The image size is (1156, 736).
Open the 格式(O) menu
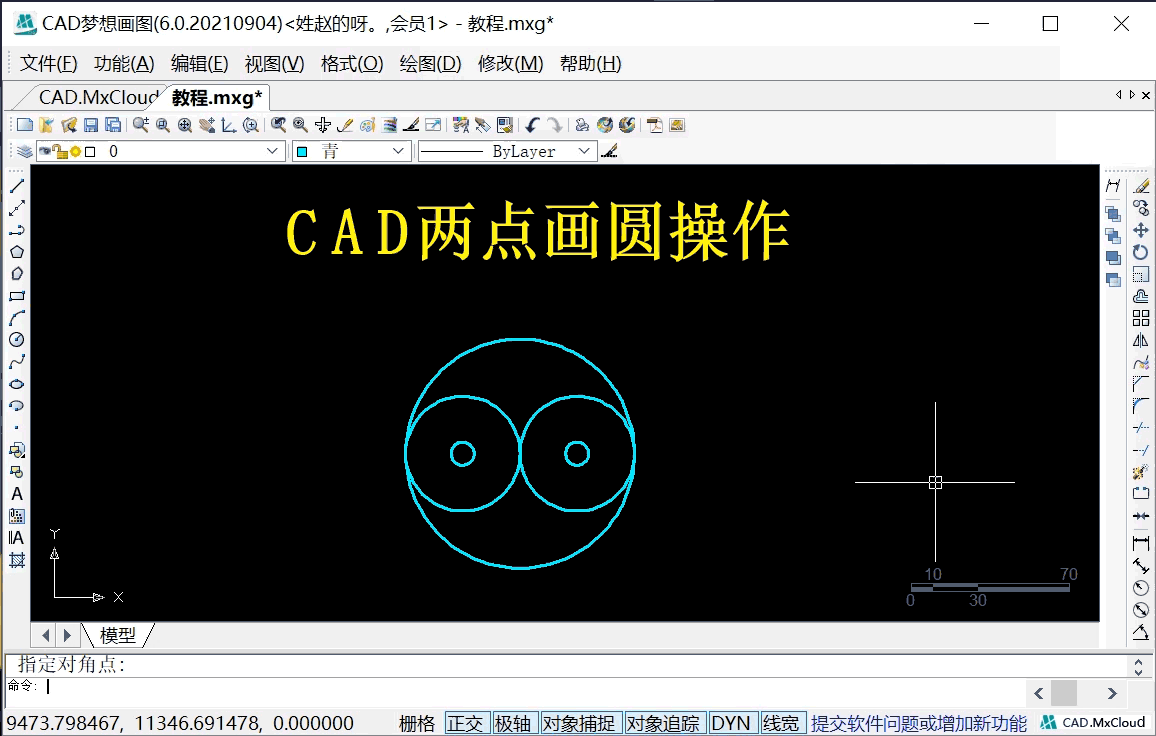(x=352, y=64)
